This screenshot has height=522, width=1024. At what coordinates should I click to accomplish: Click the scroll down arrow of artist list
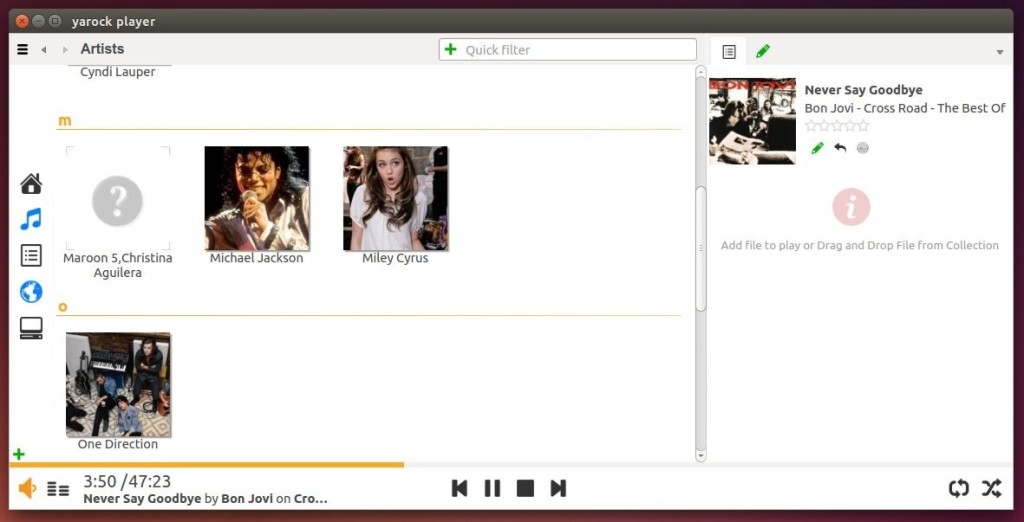tap(701, 455)
